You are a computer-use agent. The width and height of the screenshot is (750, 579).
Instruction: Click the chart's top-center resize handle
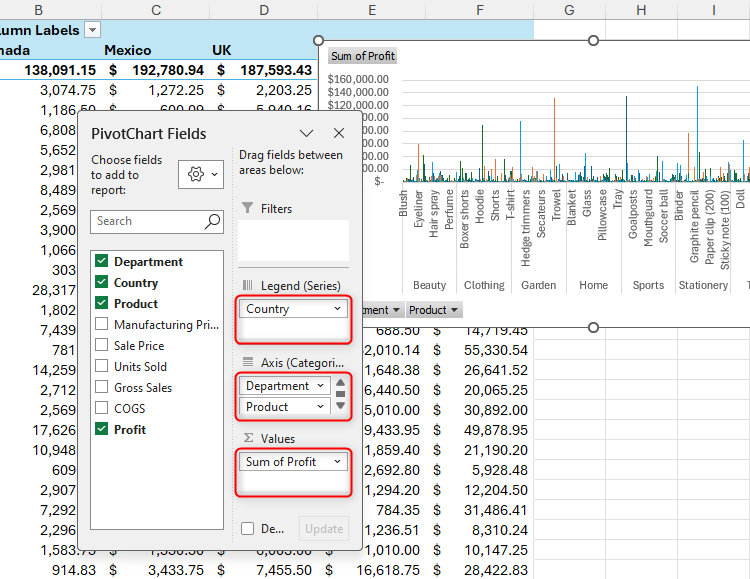tap(593, 41)
